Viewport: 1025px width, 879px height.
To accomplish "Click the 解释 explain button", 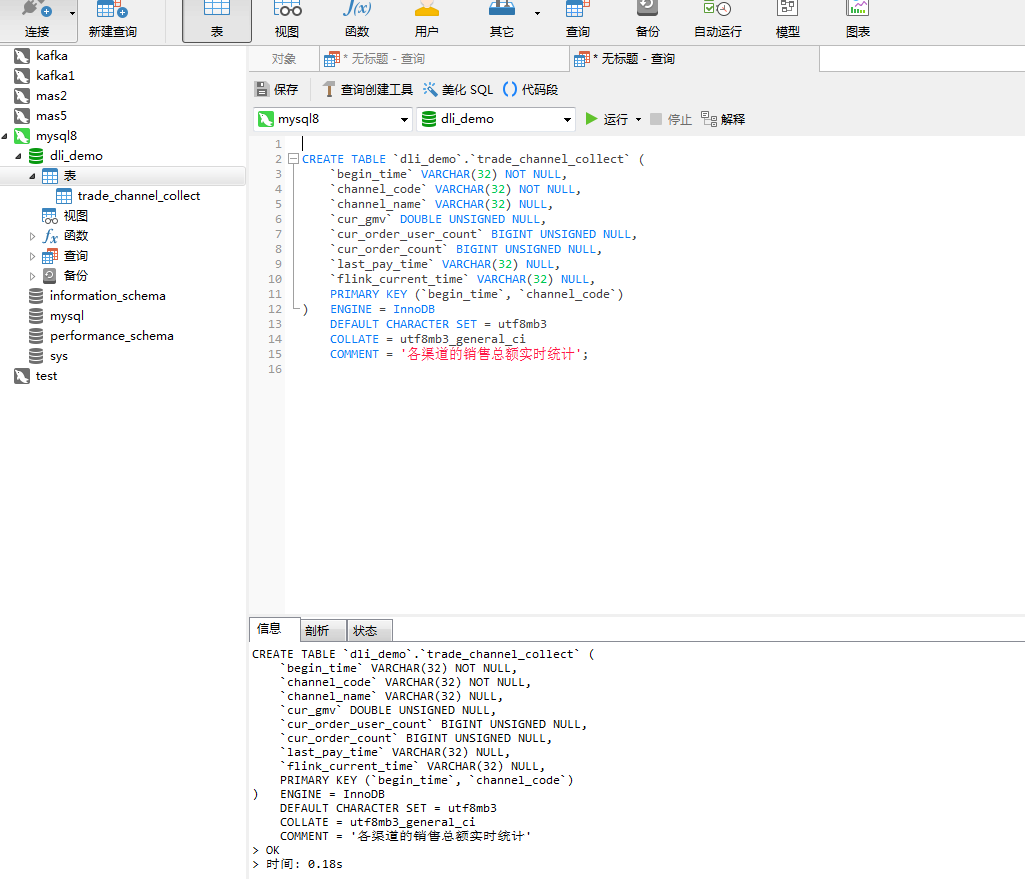I will (723, 119).
